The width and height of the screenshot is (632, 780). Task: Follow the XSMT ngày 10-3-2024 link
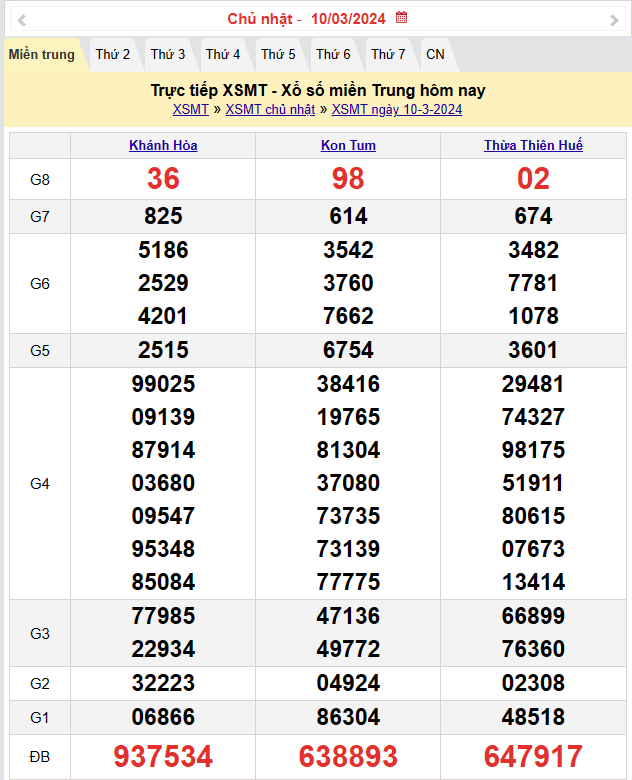click(397, 110)
